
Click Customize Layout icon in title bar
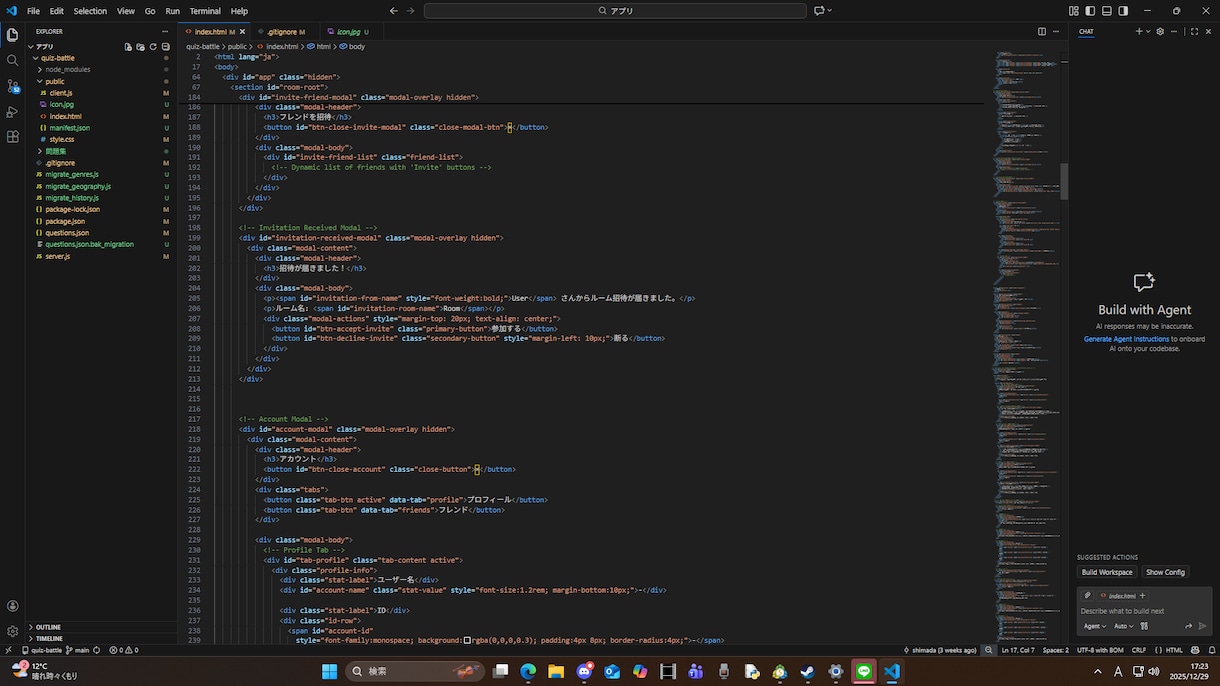1073,11
